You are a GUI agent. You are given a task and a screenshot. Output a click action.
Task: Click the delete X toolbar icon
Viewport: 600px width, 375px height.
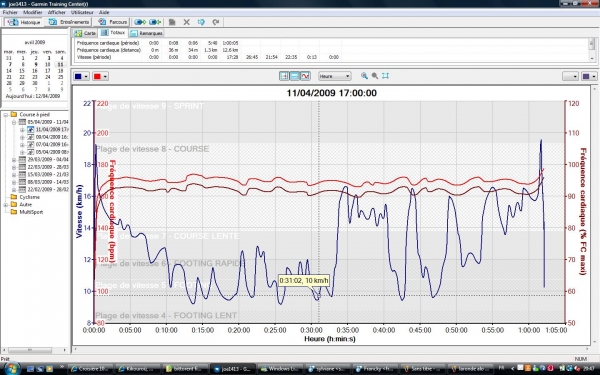[186, 22]
